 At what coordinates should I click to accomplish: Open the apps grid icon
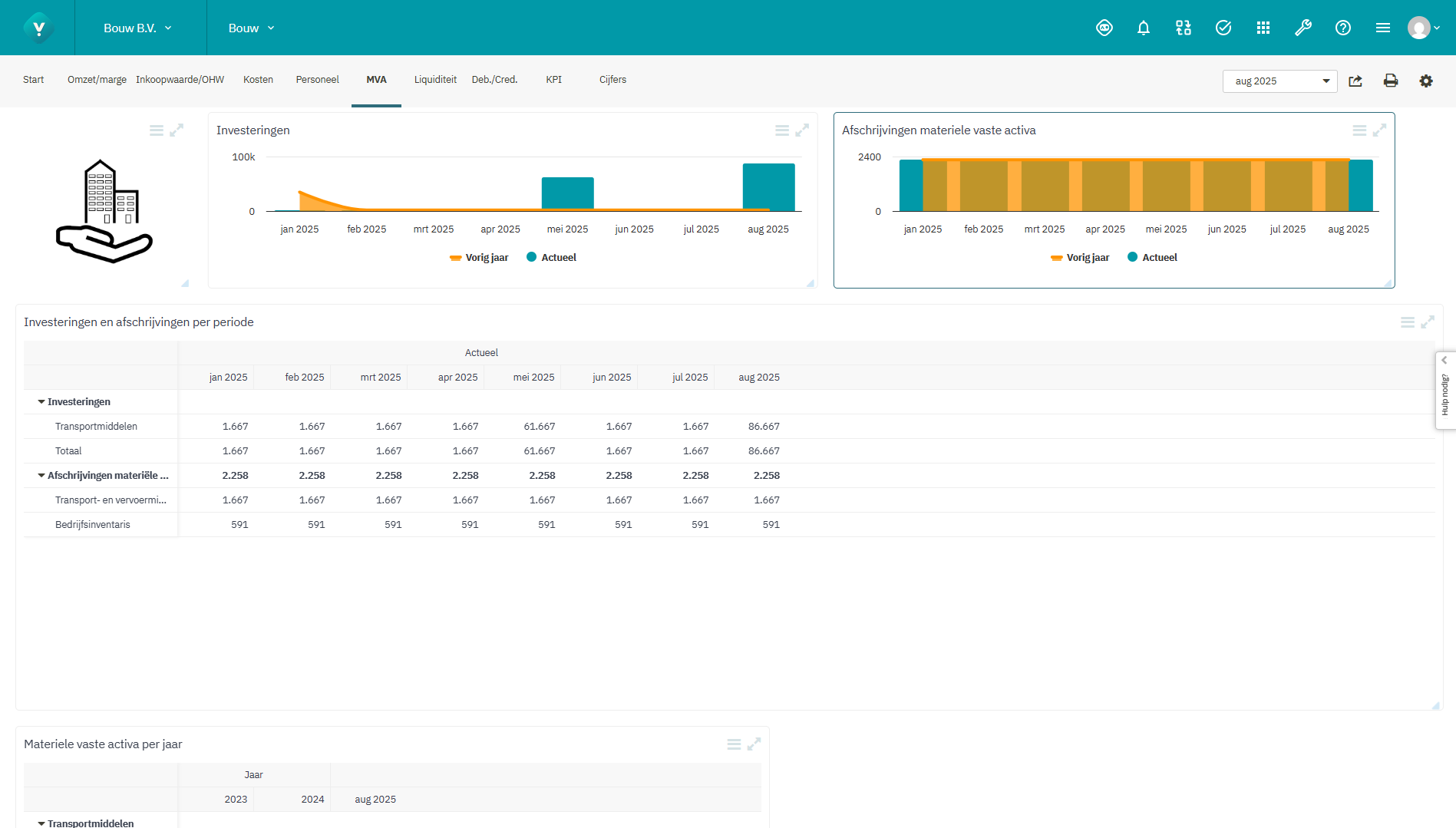tap(1263, 28)
